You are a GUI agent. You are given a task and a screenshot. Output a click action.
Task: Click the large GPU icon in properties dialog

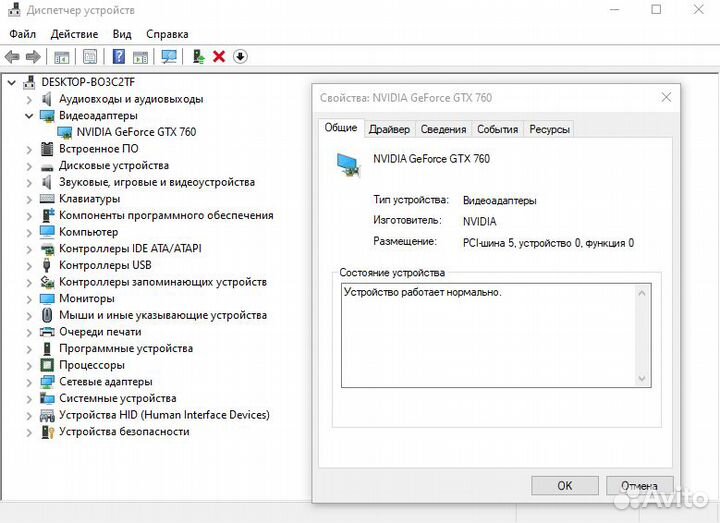(x=349, y=165)
